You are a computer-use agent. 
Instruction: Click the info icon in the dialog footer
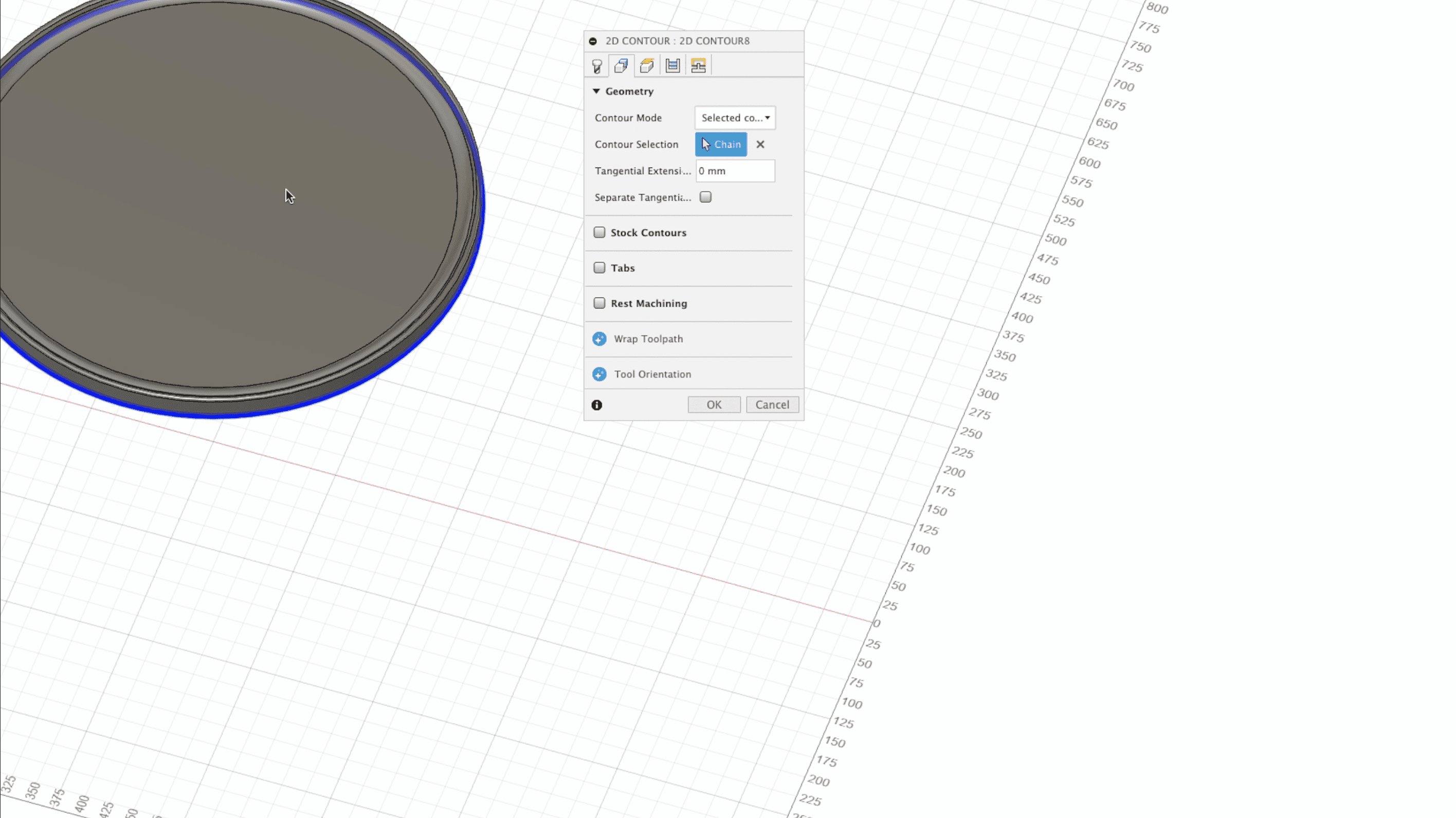pyautogui.click(x=597, y=404)
